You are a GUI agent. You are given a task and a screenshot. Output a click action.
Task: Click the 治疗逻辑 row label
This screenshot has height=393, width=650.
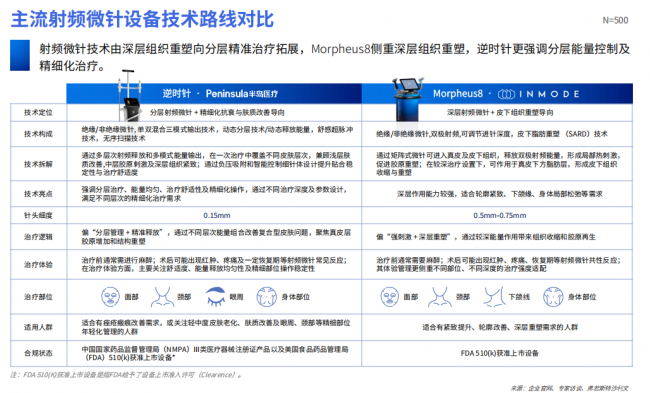pyautogui.click(x=38, y=237)
